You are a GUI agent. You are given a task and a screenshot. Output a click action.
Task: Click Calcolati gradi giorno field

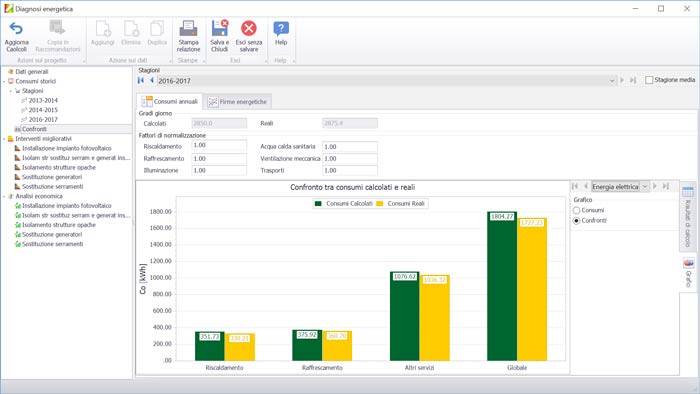tap(219, 123)
